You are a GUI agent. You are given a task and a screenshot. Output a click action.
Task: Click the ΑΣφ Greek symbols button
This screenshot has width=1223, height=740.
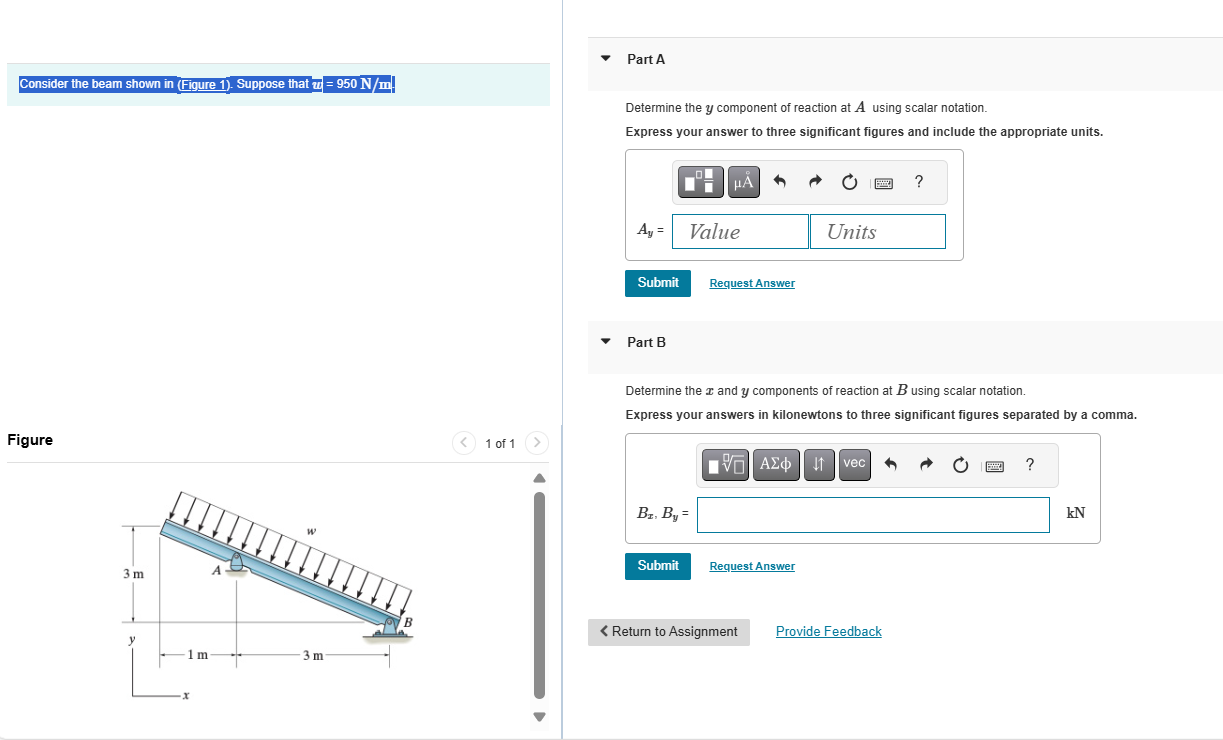pos(776,464)
